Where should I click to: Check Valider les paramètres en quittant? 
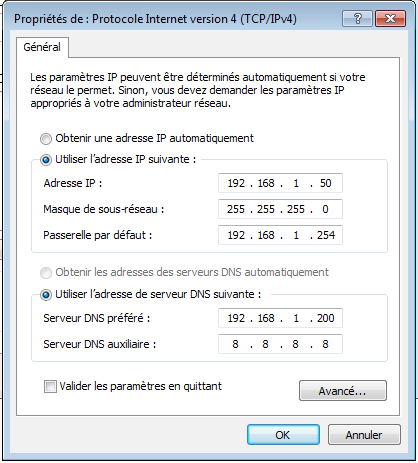[50, 387]
